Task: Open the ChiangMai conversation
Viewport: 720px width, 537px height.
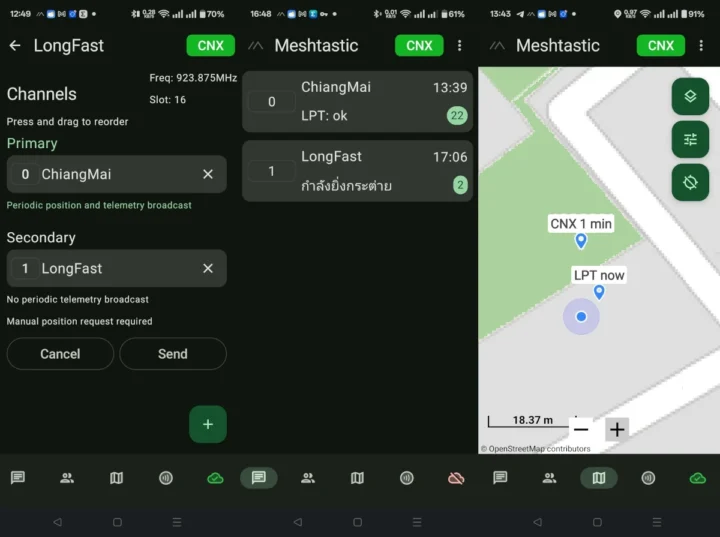Action: (357, 102)
